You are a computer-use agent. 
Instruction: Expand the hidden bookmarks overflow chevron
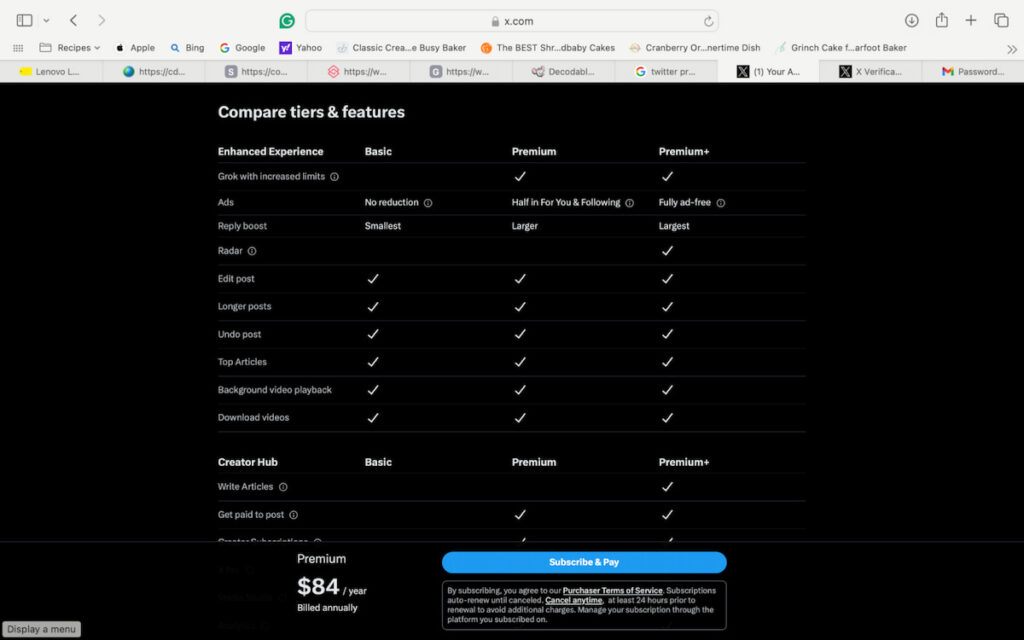click(1011, 48)
